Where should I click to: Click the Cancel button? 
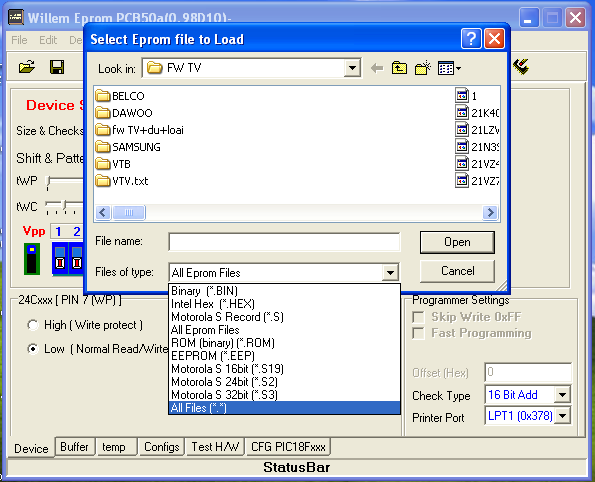[x=457, y=271]
